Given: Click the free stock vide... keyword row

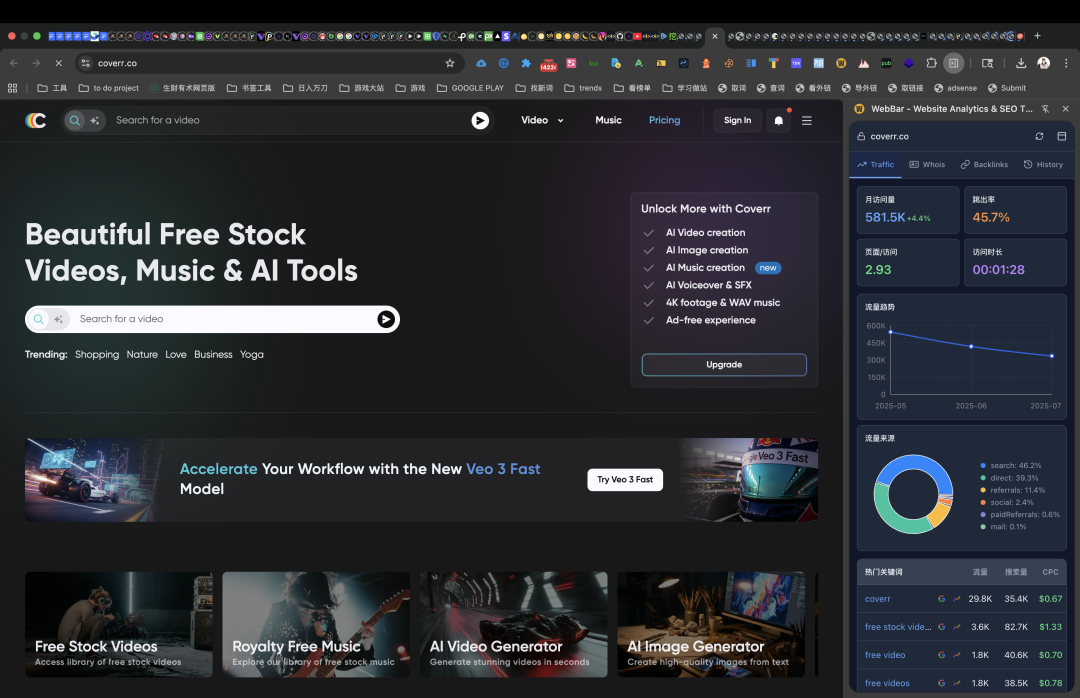Looking at the screenshot, I should pyautogui.click(x=962, y=627).
